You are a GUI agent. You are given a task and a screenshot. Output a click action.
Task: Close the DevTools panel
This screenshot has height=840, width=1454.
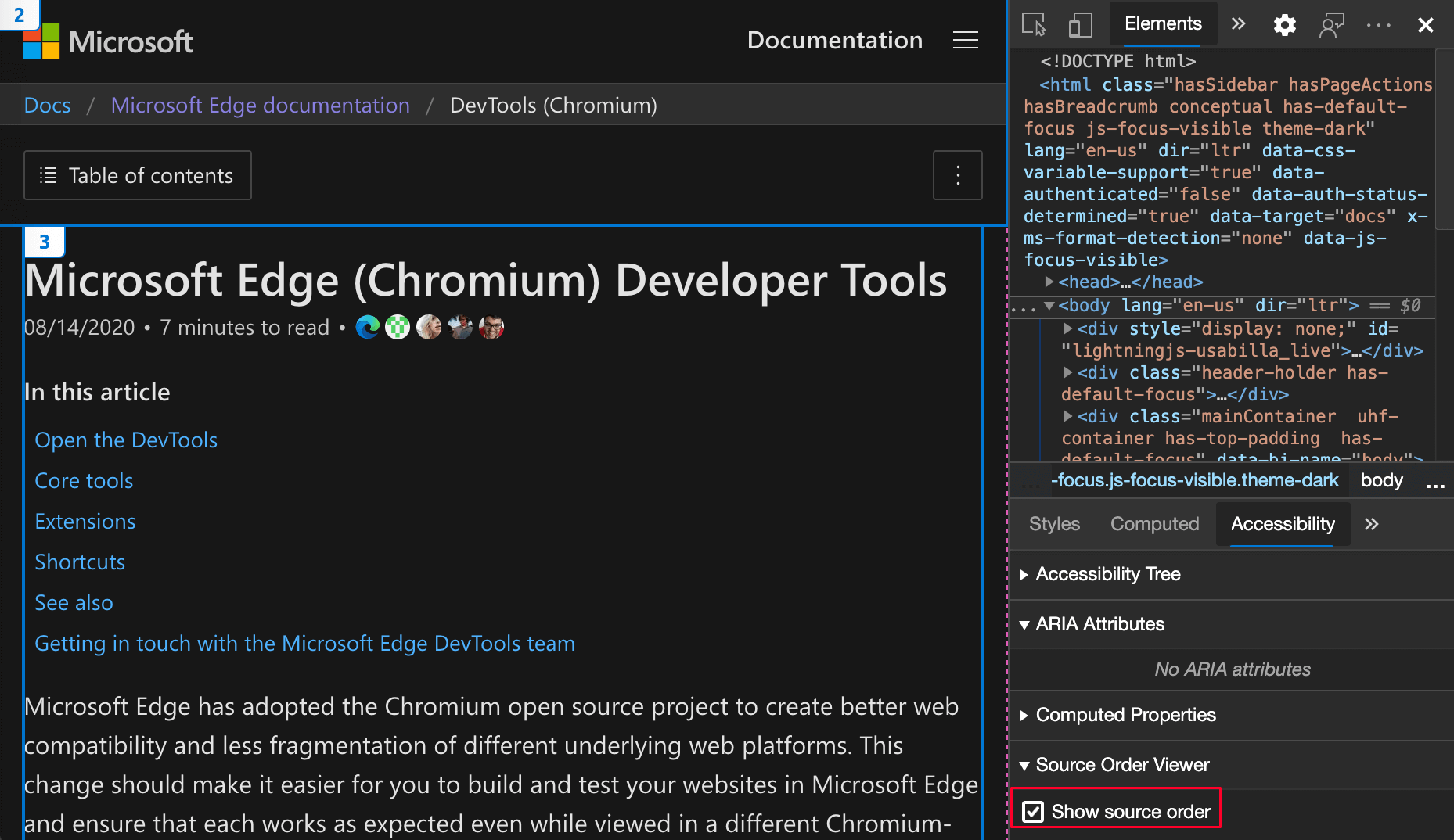(x=1425, y=25)
